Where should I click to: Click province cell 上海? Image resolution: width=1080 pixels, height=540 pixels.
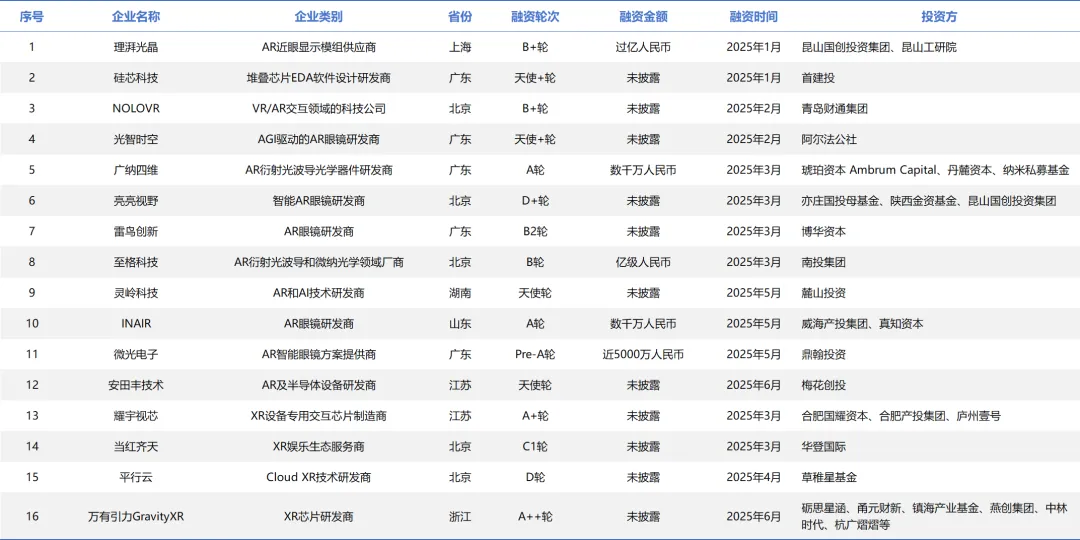[460, 48]
